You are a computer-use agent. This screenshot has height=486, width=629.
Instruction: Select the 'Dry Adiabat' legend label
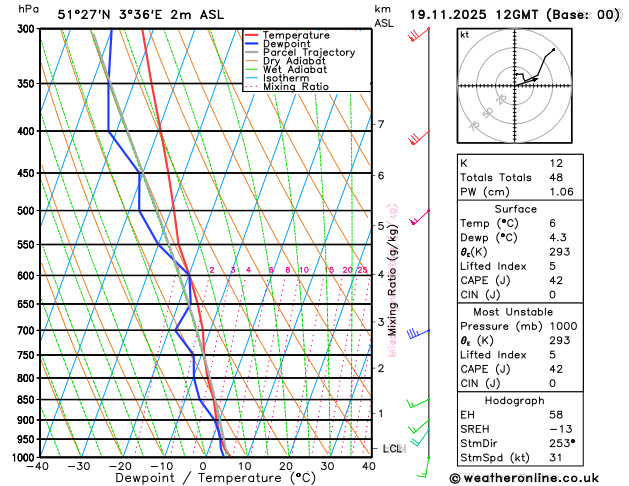[x=294, y=61]
